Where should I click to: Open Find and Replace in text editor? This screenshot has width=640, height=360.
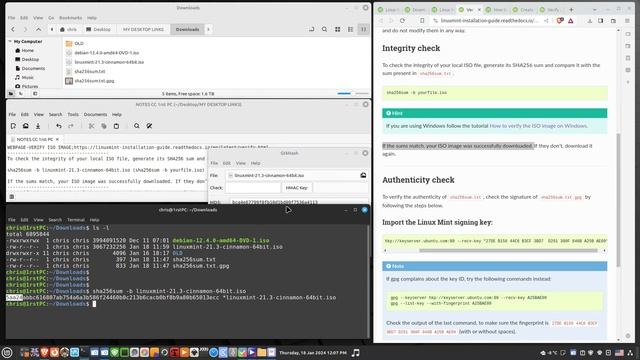coord(149,126)
